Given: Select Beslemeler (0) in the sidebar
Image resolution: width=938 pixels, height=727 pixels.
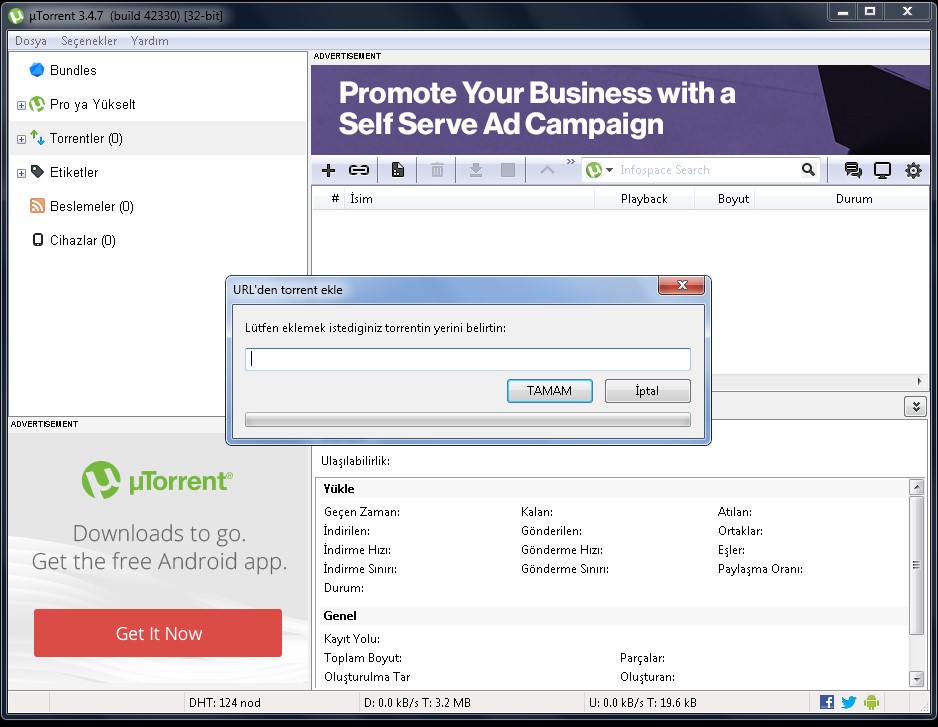Looking at the screenshot, I should coord(91,207).
